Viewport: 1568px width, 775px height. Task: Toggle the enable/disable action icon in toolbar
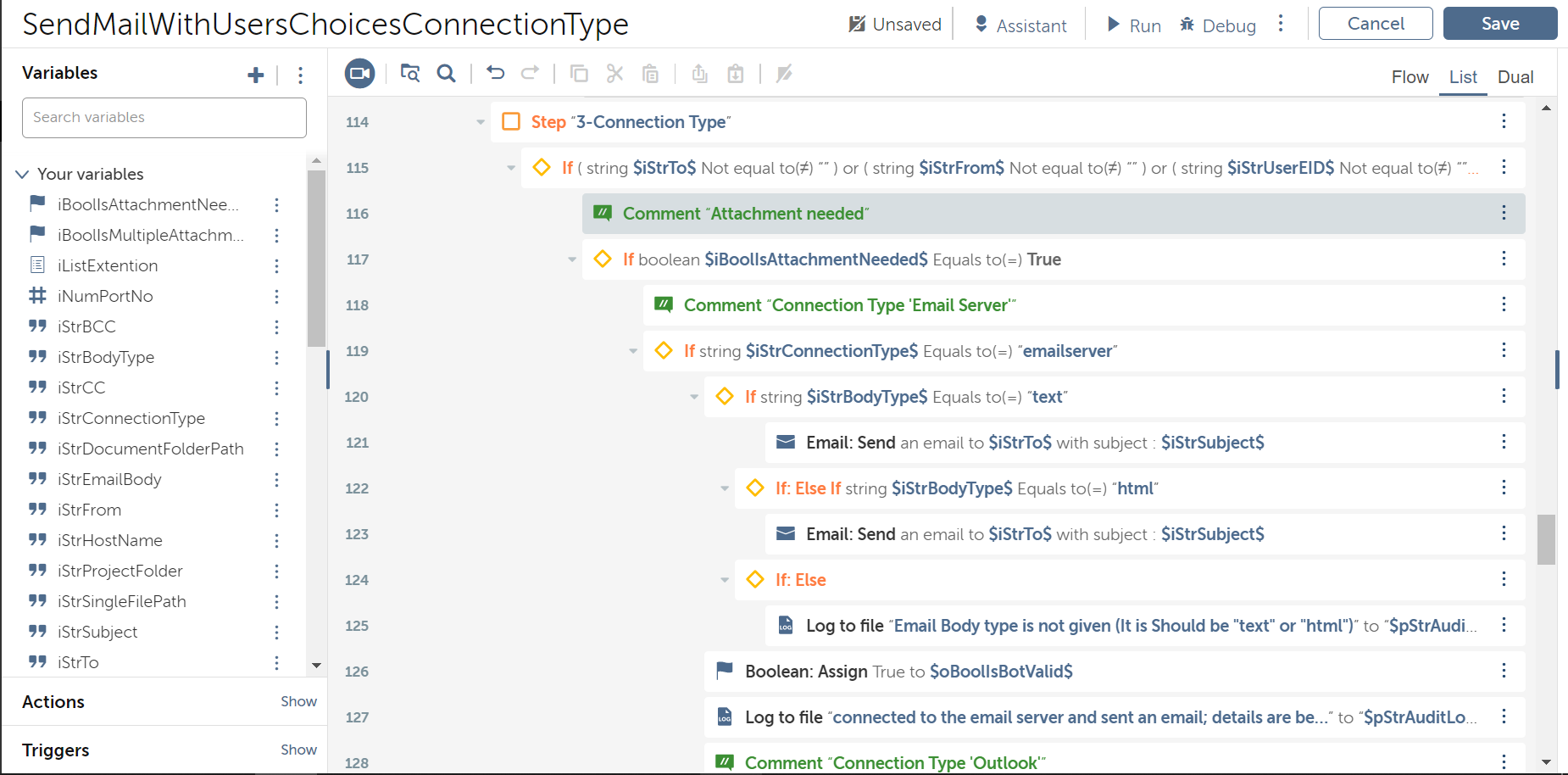pyautogui.click(x=784, y=74)
